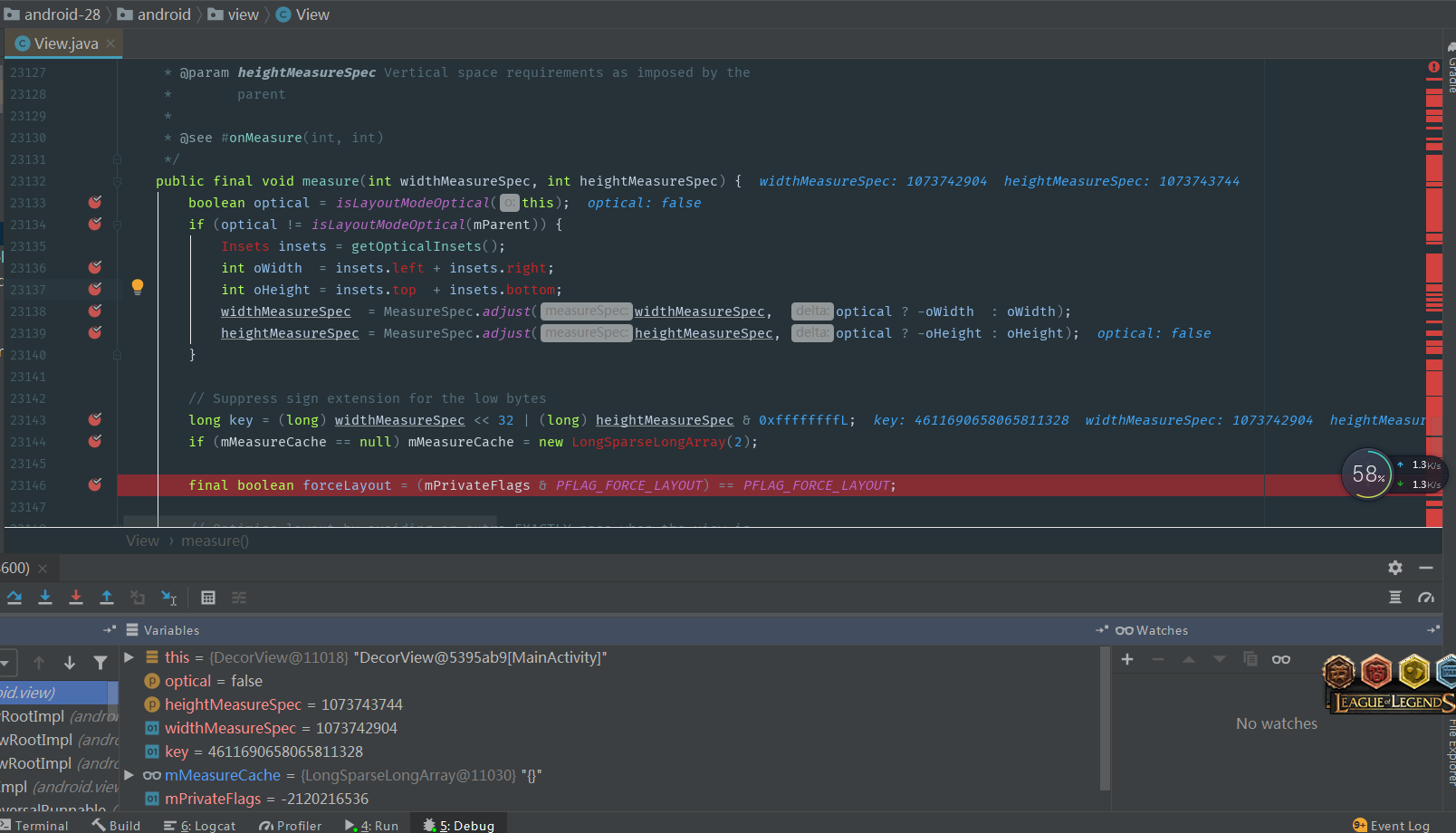The image size is (1456, 833).
Task: Move the watch up with the arrow
Action: pos(1189,659)
